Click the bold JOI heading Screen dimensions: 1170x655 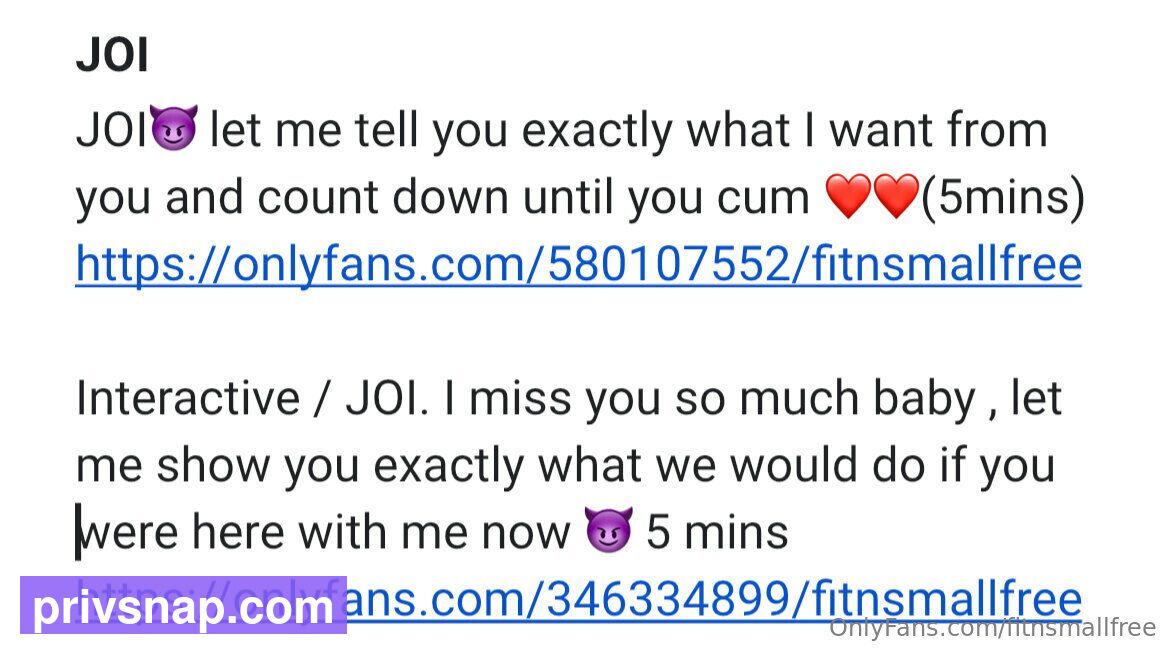(x=112, y=55)
